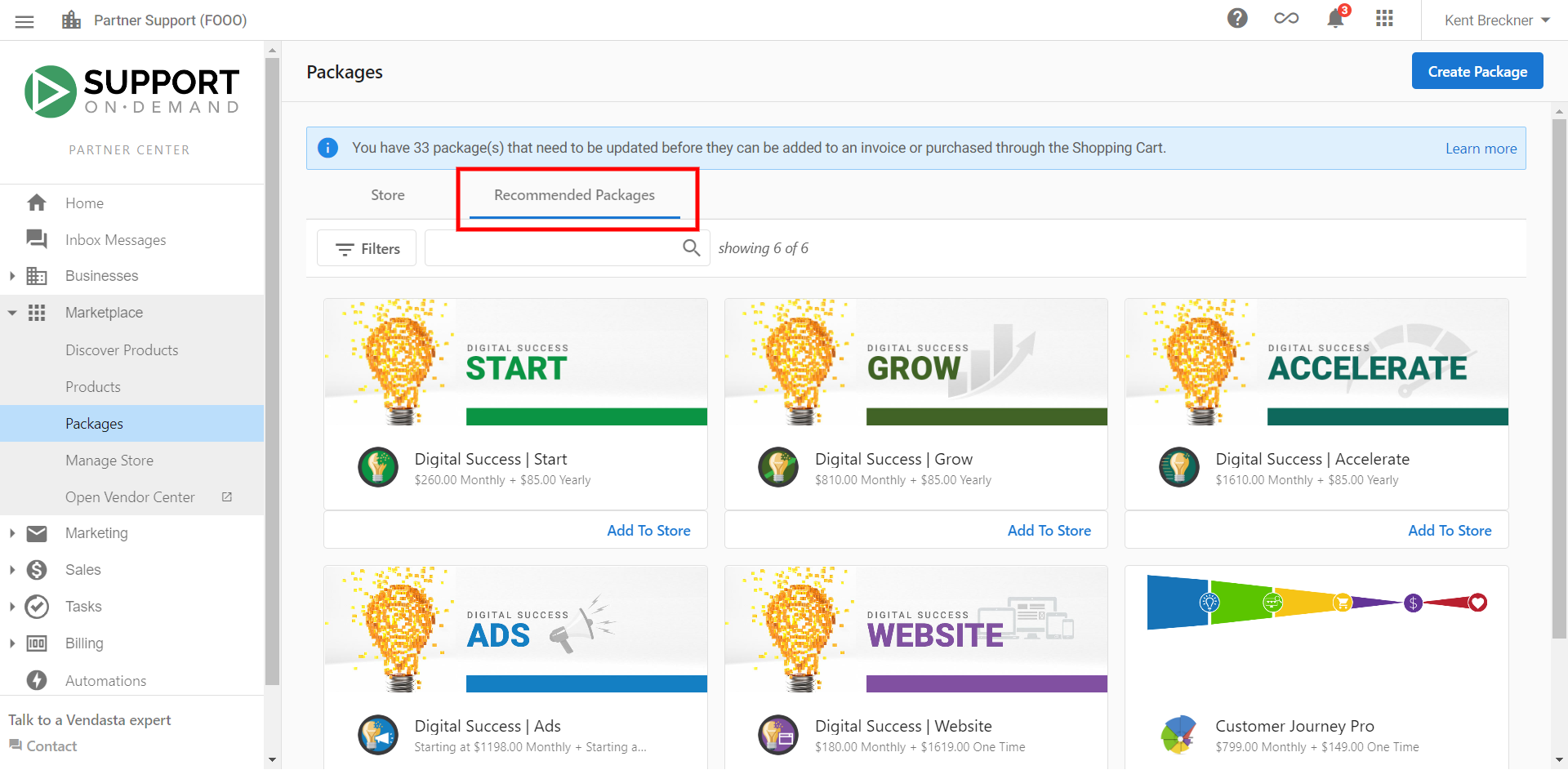Go to Inbox Messages
This screenshot has height=770, width=1568.
click(115, 240)
